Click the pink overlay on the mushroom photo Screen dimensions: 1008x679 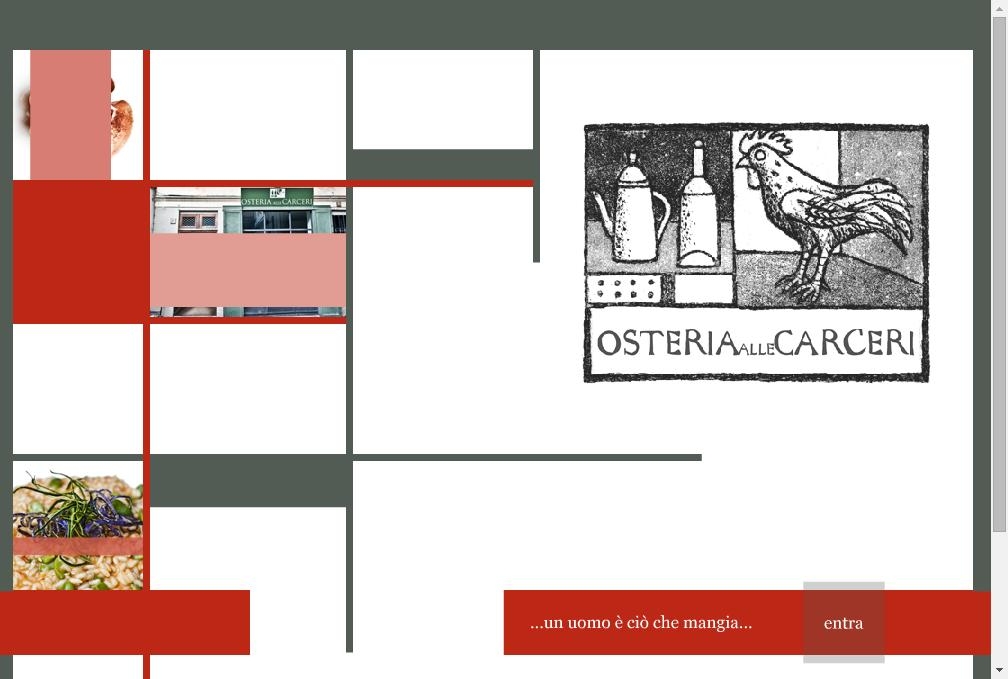71,114
